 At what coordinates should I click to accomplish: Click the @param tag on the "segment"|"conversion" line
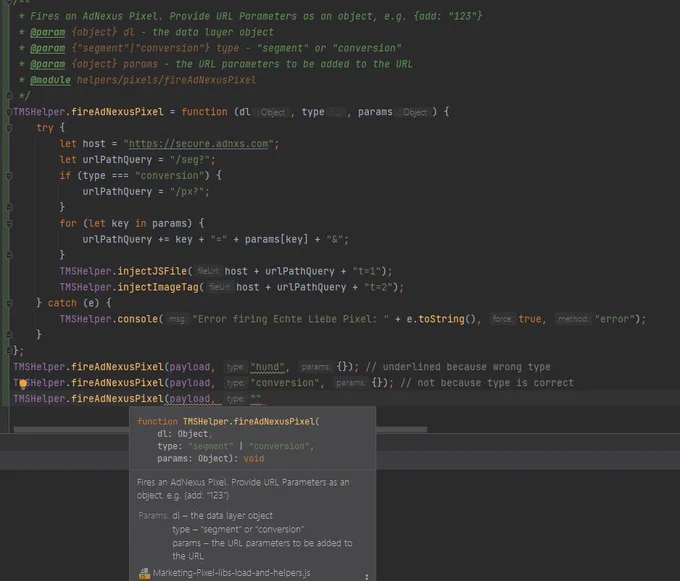click(48, 49)
